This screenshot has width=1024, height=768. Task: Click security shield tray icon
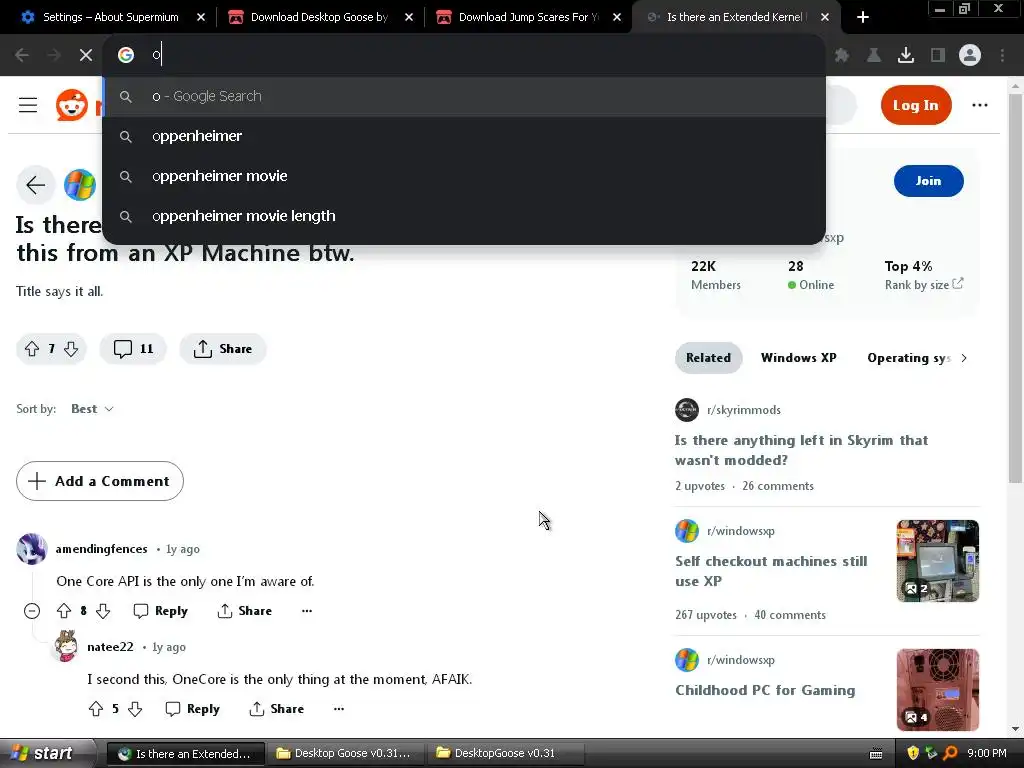coord(913,753)
